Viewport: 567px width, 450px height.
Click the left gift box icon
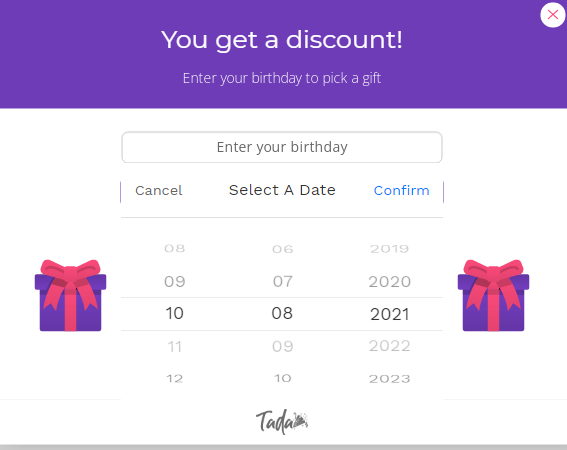71,295
